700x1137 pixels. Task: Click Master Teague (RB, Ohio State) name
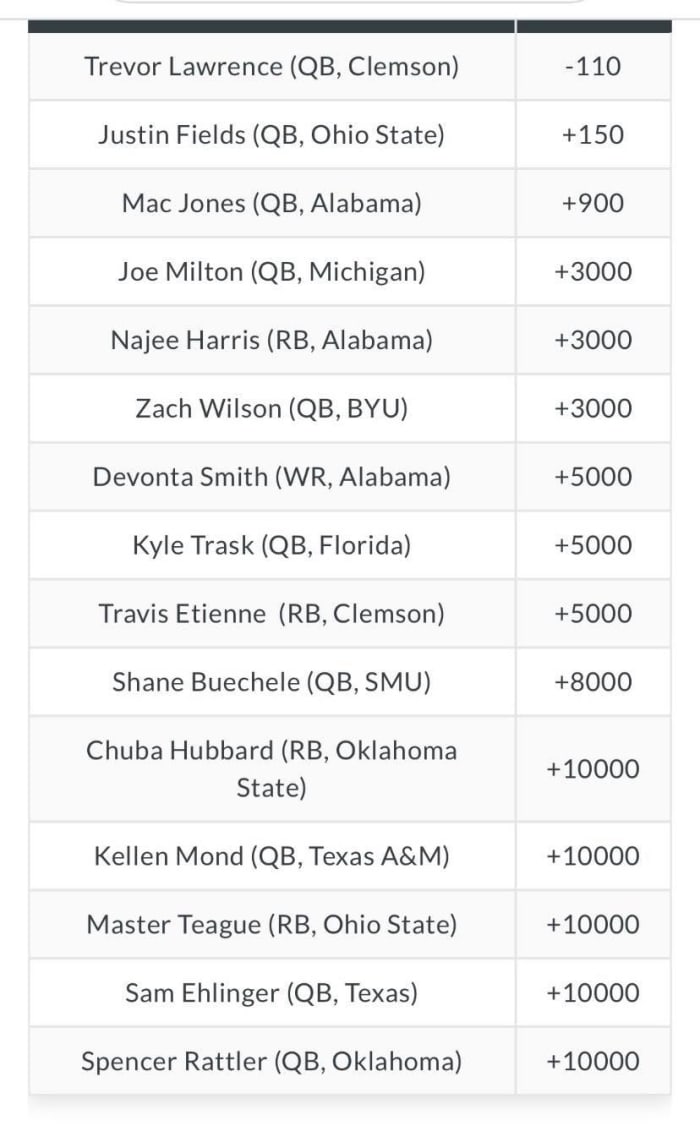(x=272, y=925)
